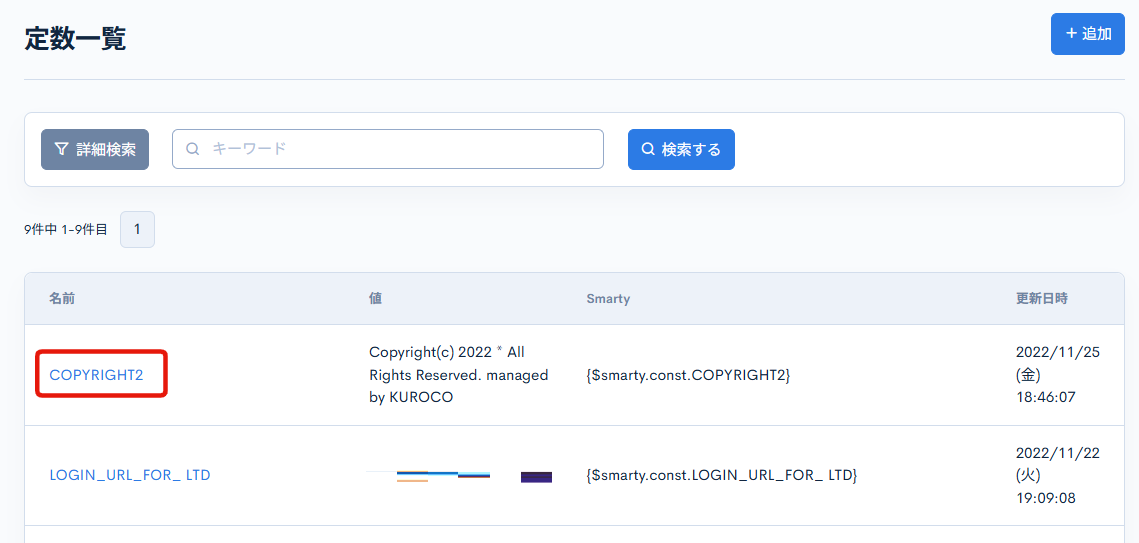Click the magnifier icon on the 検索する button

coord(648,149)
